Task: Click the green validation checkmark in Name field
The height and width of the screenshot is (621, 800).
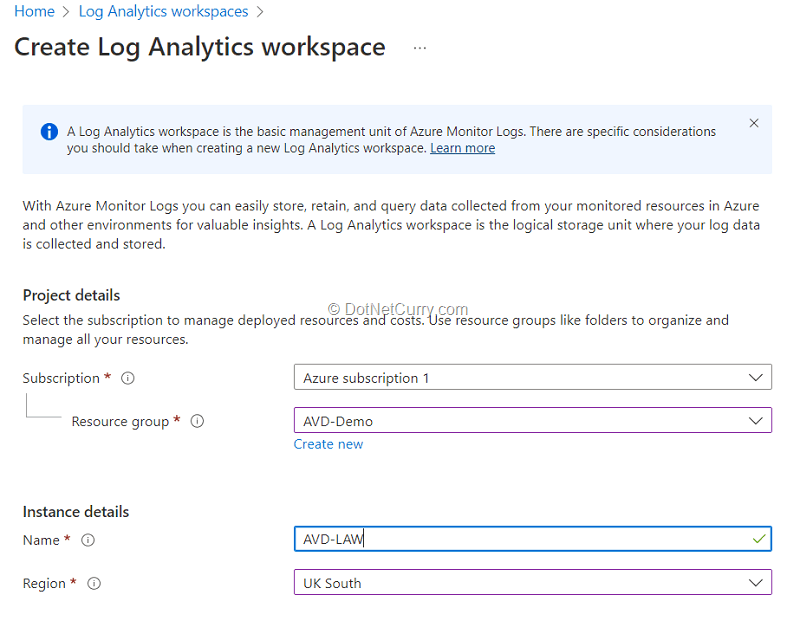Action: click(x=759, y=539)
